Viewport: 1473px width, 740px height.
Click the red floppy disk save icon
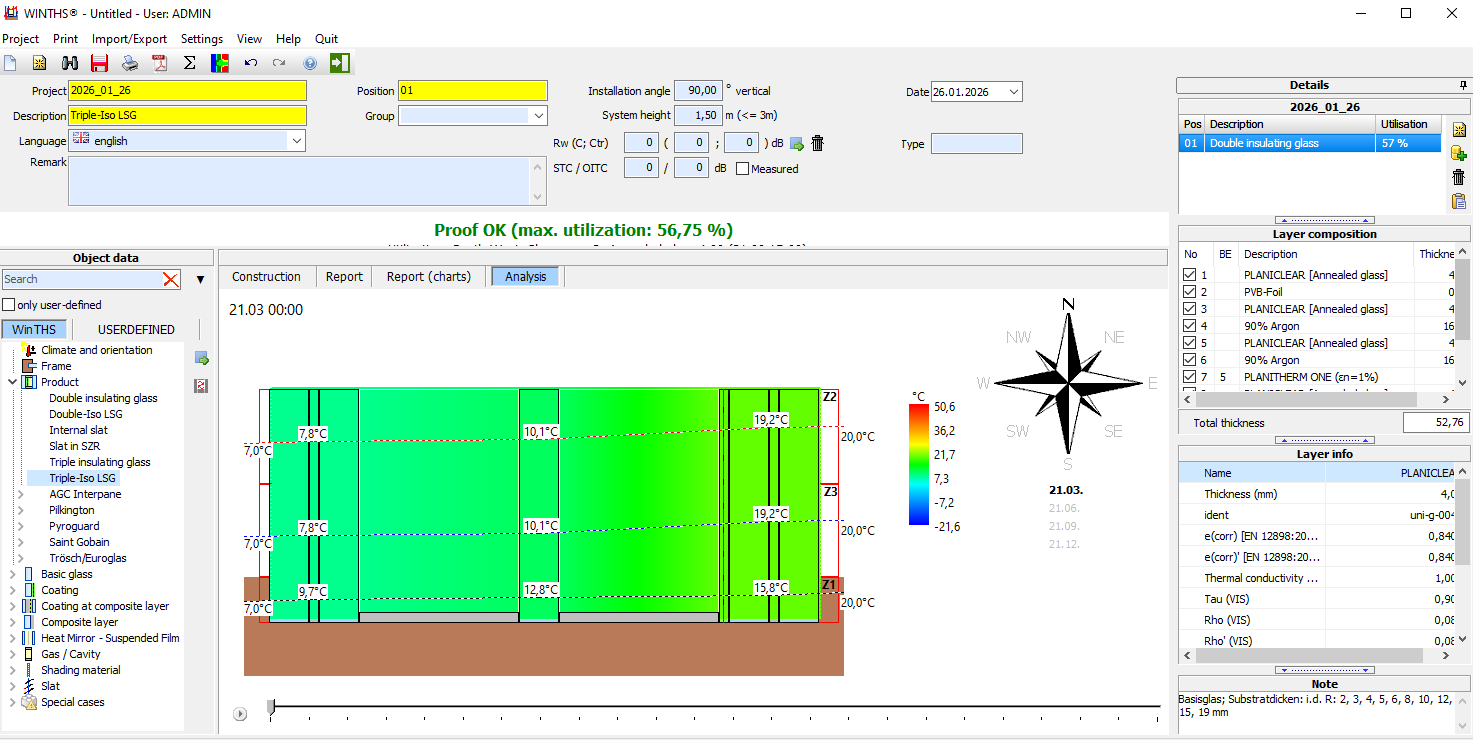coord(99,63)
